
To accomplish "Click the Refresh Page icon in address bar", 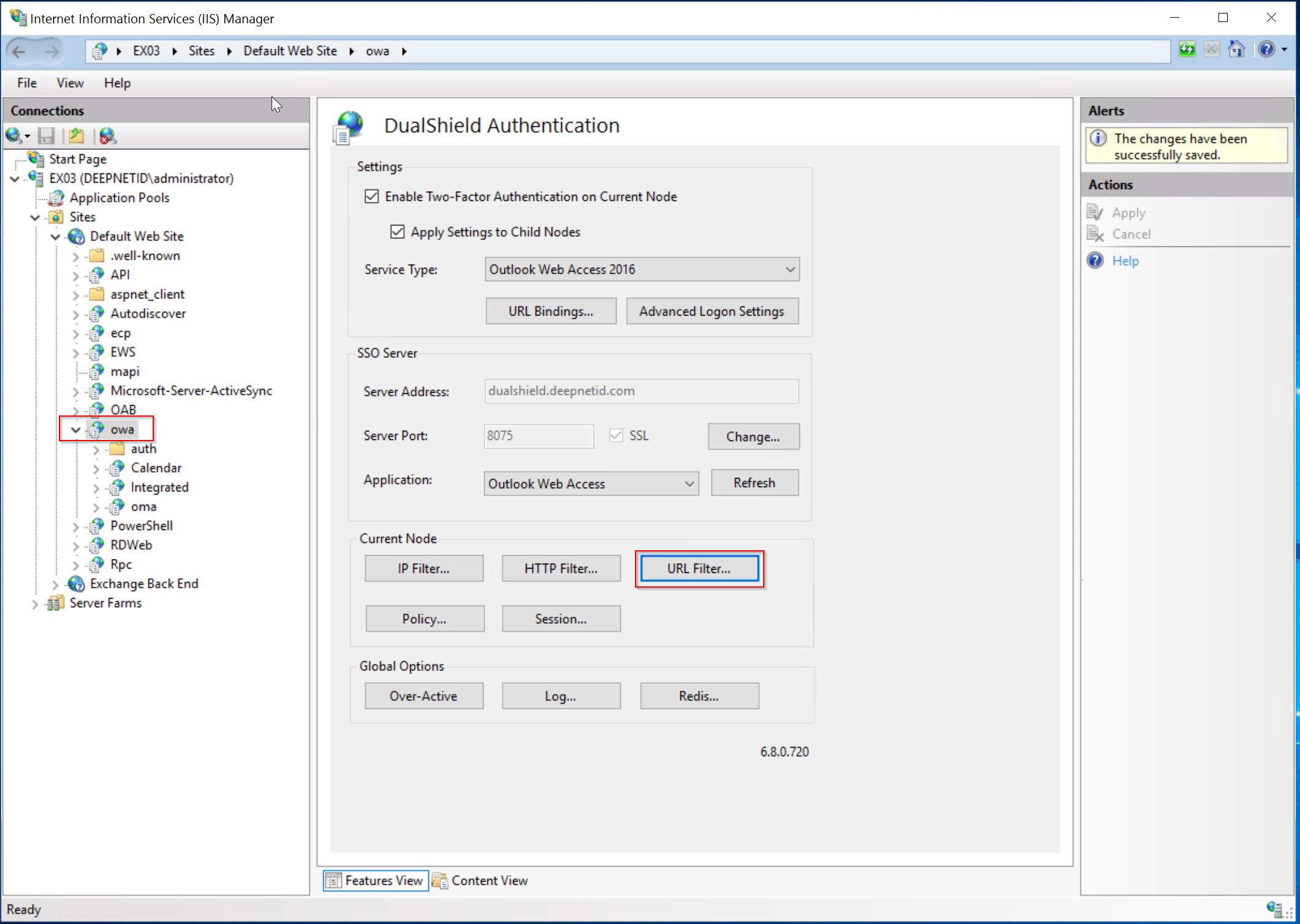I will [1187, 50].
